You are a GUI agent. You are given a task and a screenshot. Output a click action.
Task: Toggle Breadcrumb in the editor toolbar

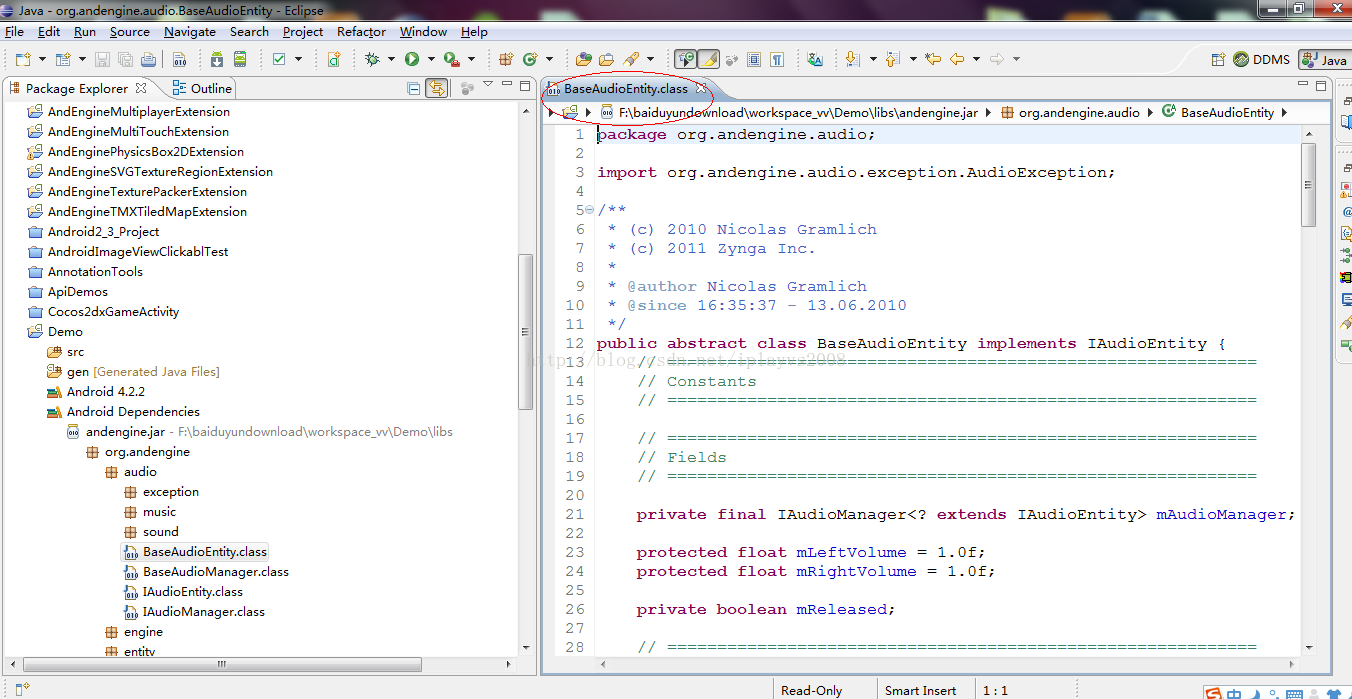point(686,59)
